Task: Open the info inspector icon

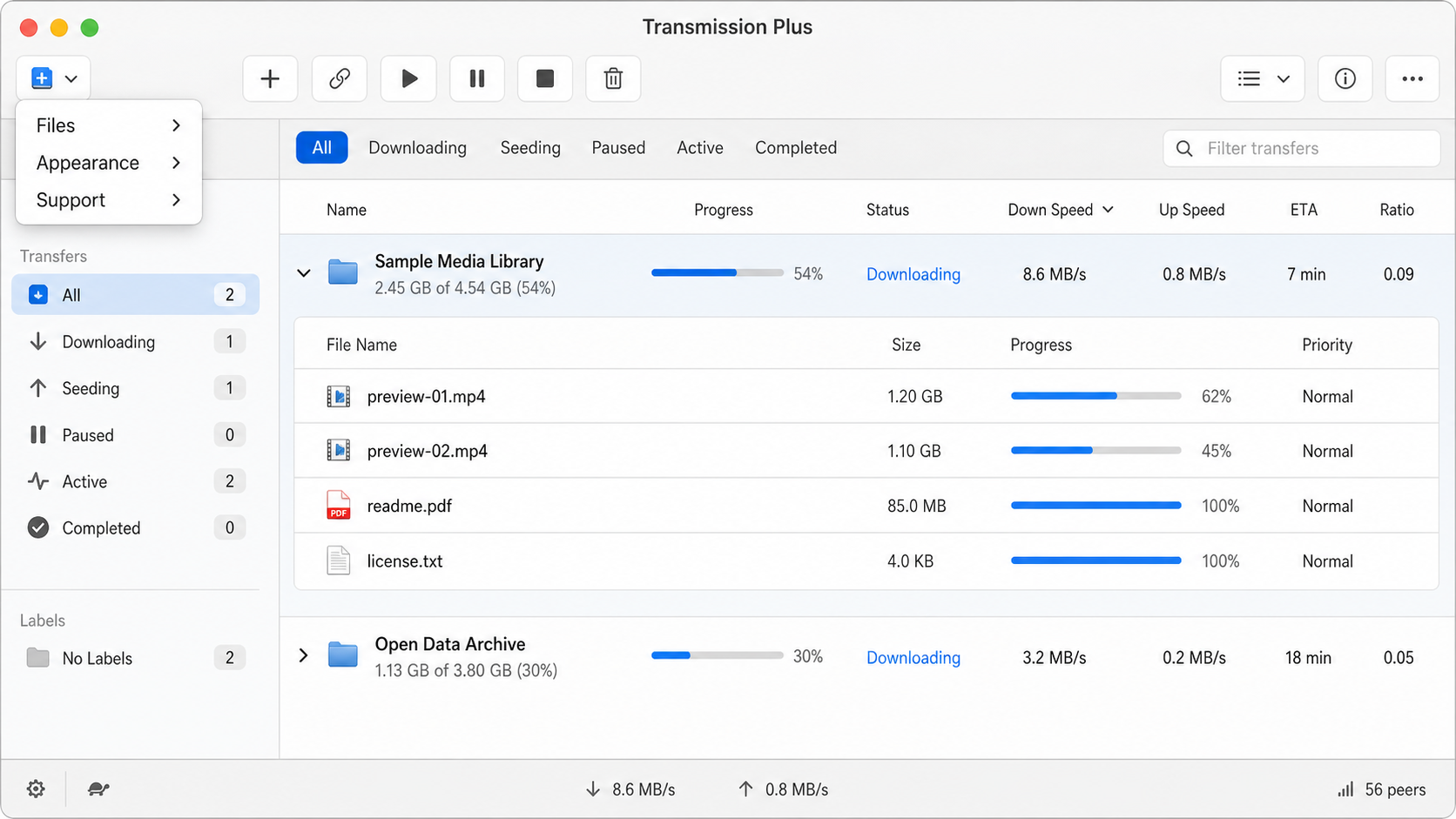Action: tap(1345, 78)
